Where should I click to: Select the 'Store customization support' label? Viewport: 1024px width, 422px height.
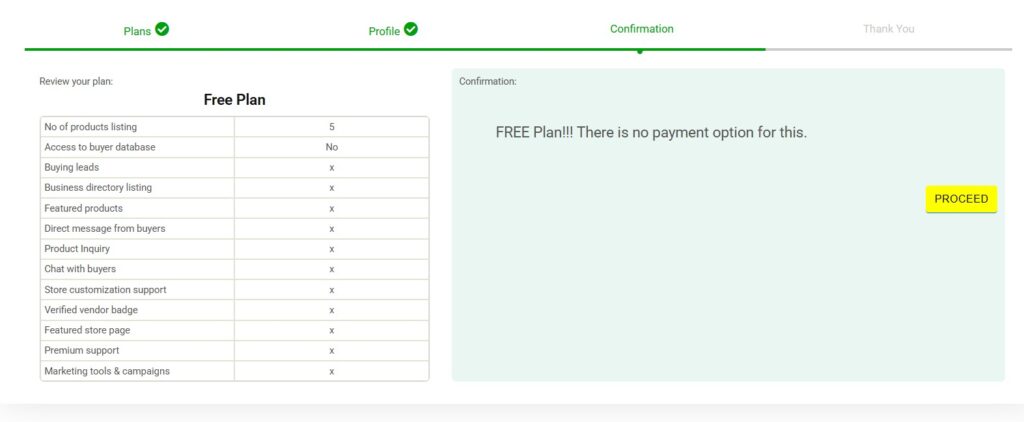pyautogui.click(x=105, y=289)
